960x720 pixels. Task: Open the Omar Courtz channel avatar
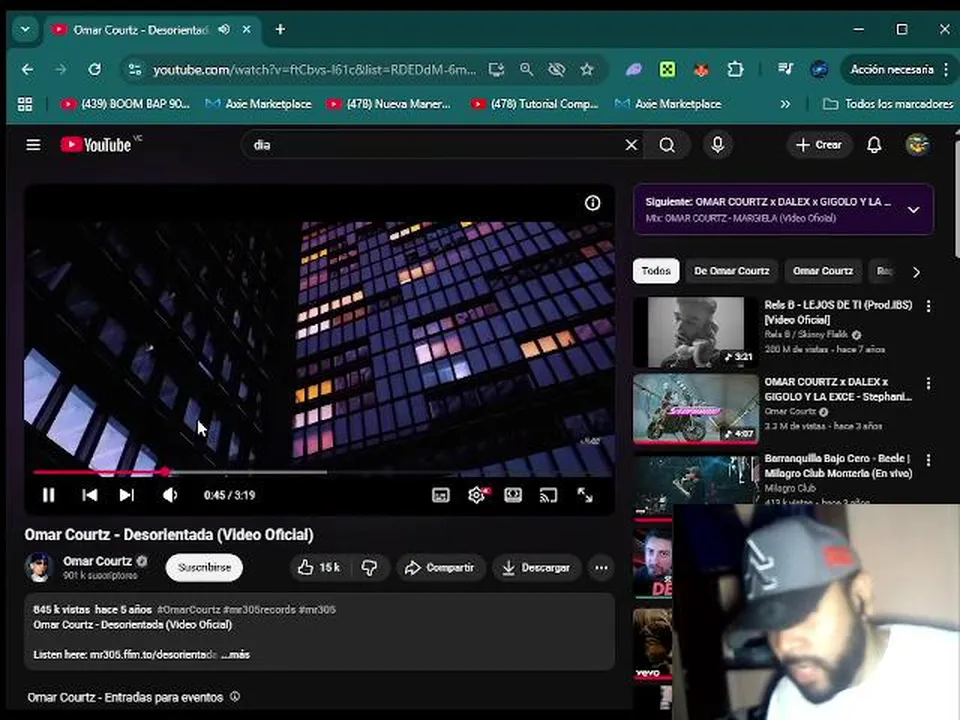coord(39,567)
